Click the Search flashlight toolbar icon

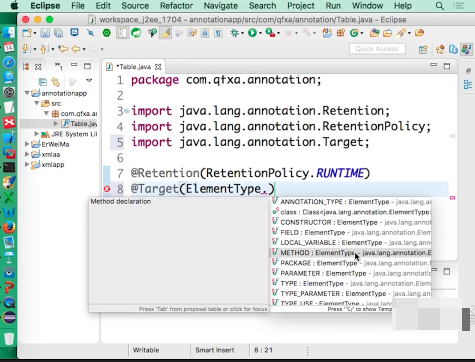click(x=401, y=33)
